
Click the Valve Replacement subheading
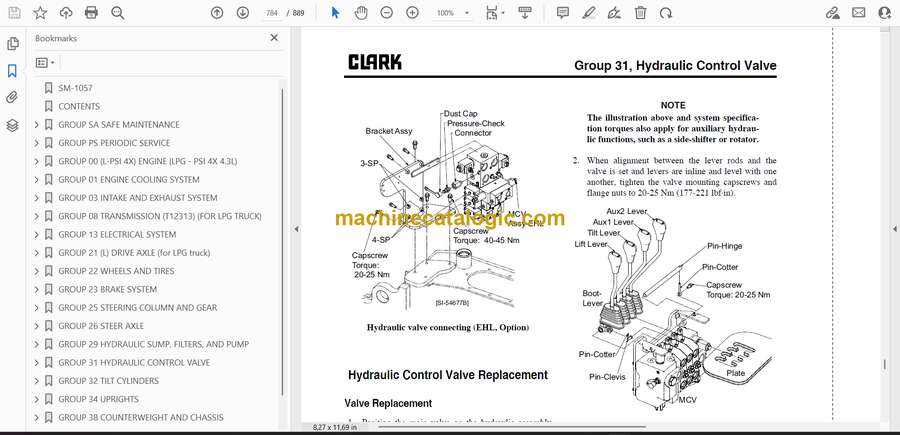pyautogui.click(x=388, y=403)
